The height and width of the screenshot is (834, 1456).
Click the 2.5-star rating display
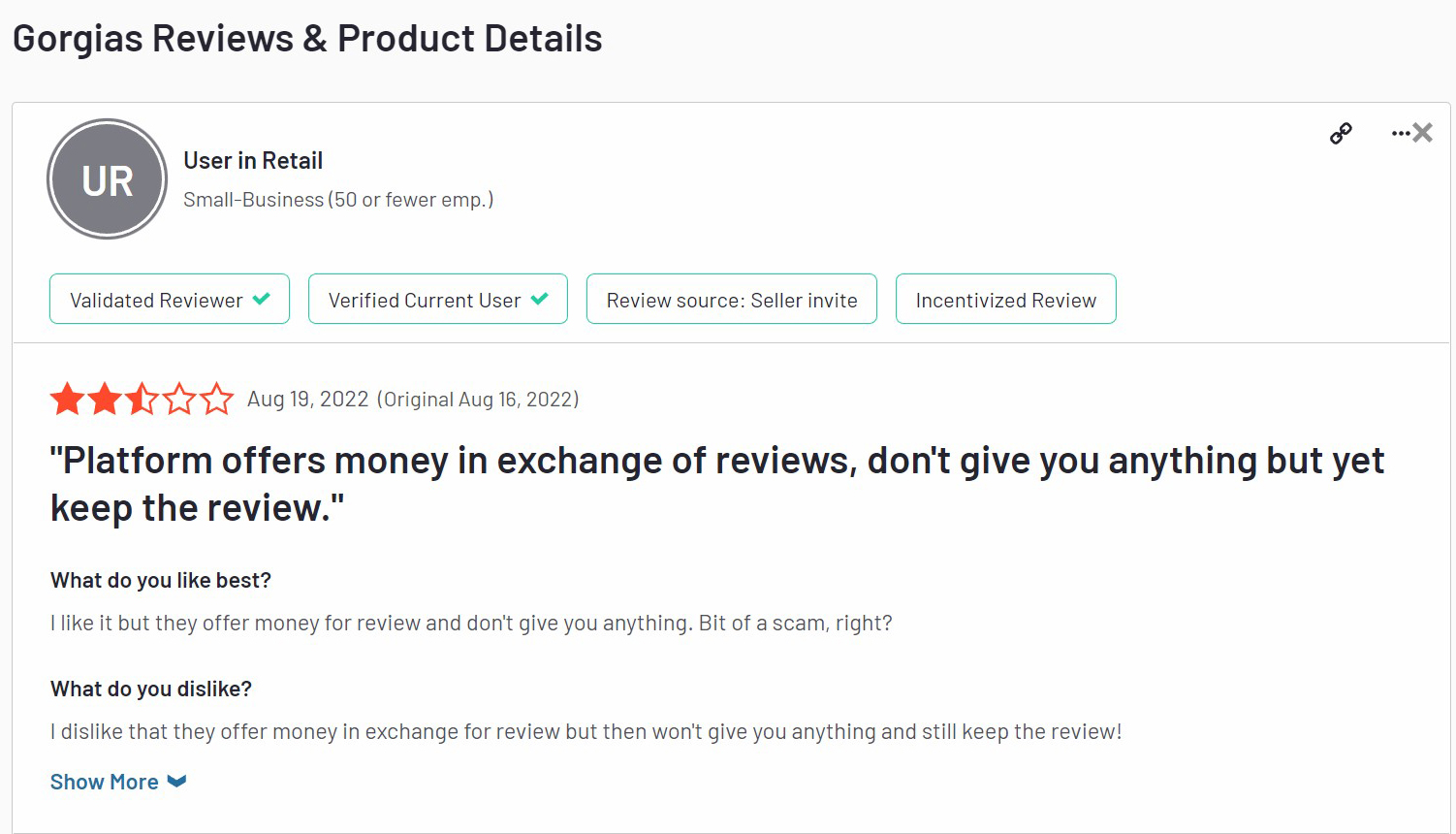[x=142, y=399]
